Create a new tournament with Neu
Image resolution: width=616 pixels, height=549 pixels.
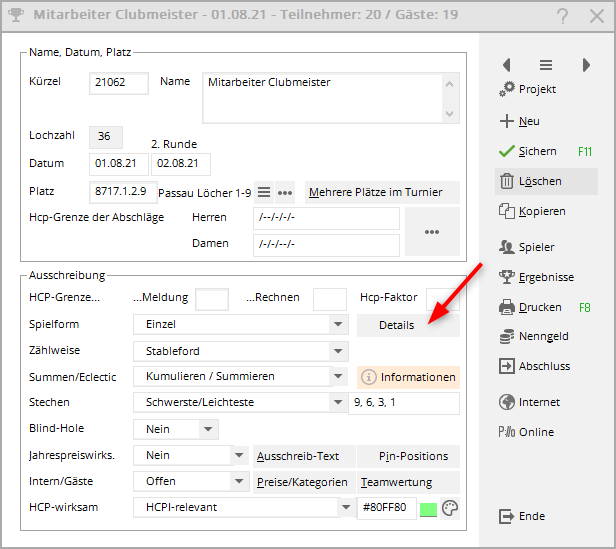(x=506, y=121)
